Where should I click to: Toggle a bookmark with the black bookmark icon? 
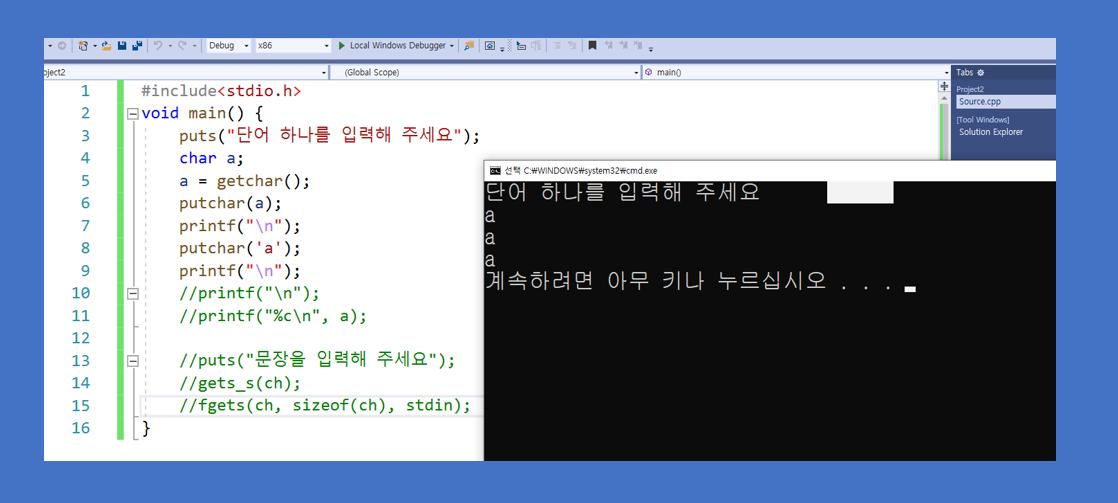click(x=593, y=46)
